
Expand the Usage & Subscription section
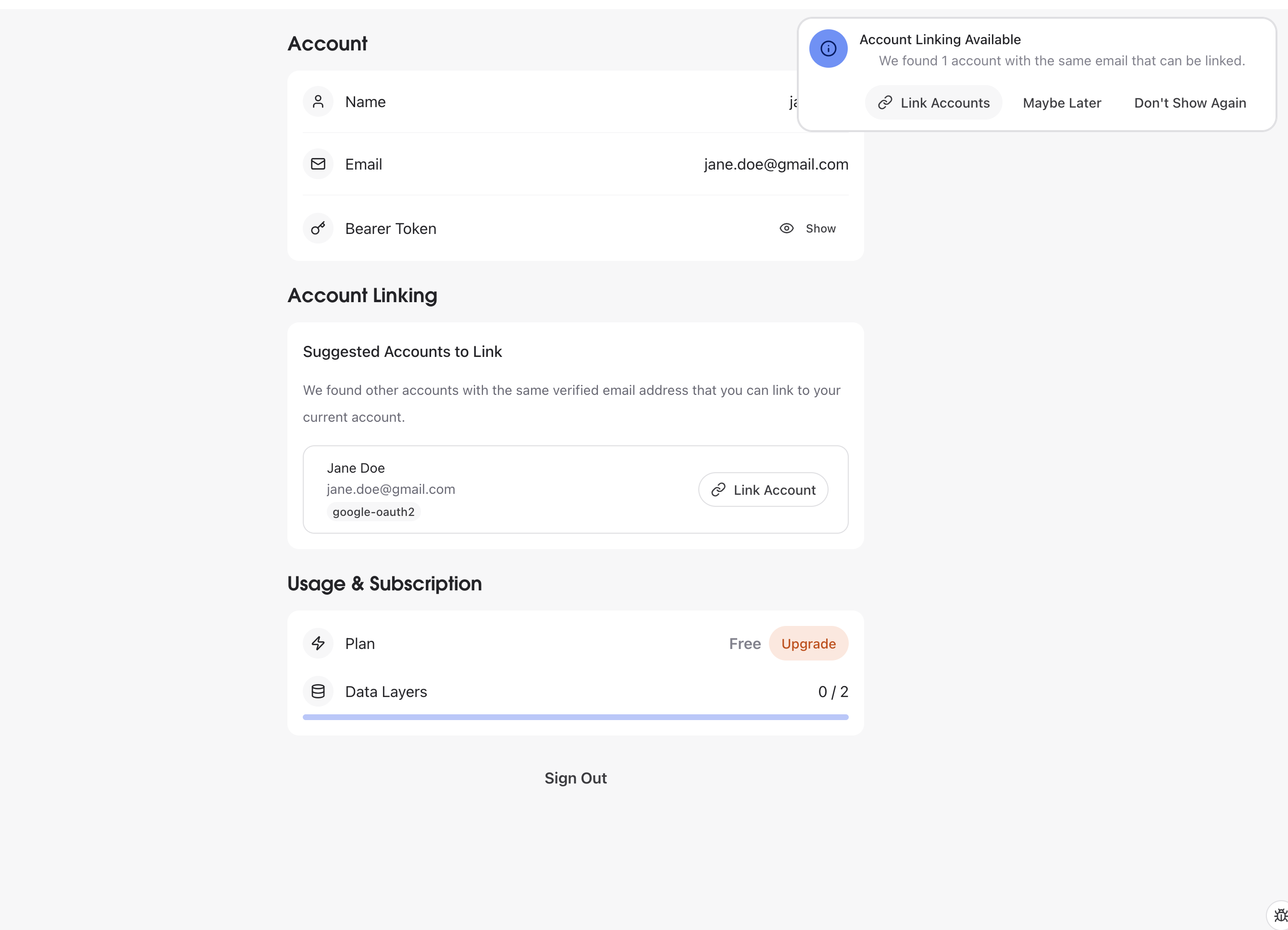[384, 583]
